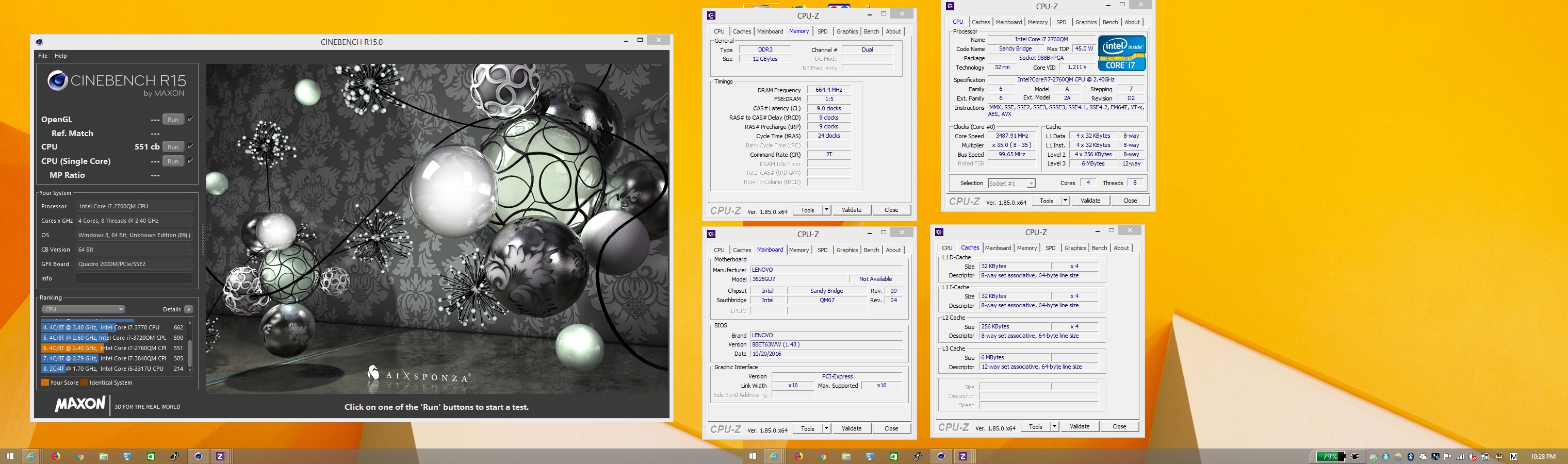This screenshot has height=464, width=1568.
Task: Click Cinebench taskbar button on the tray-side taskbar
Action: [x=941, y=456]
